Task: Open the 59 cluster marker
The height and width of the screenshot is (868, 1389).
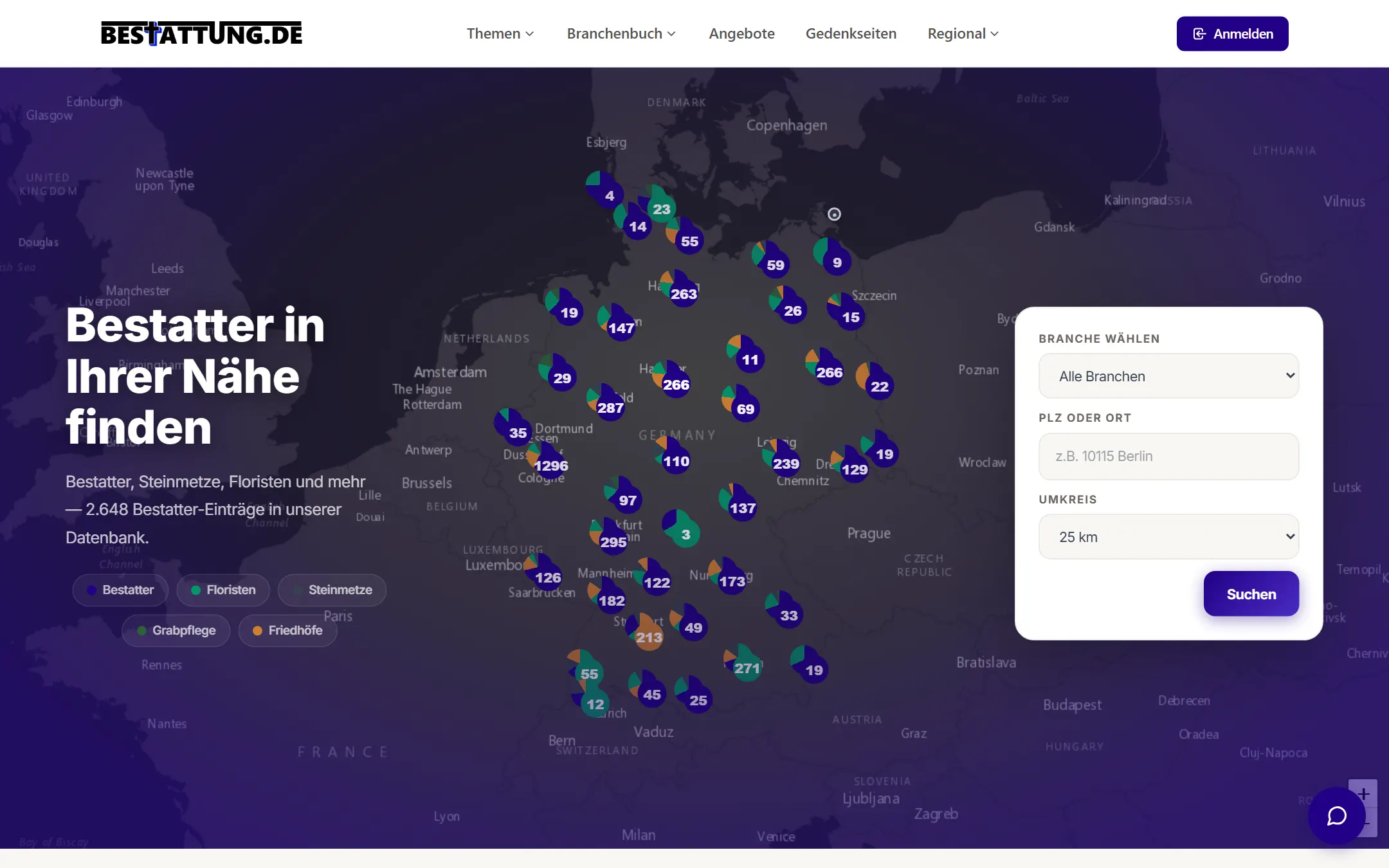Action: point(772,260)
